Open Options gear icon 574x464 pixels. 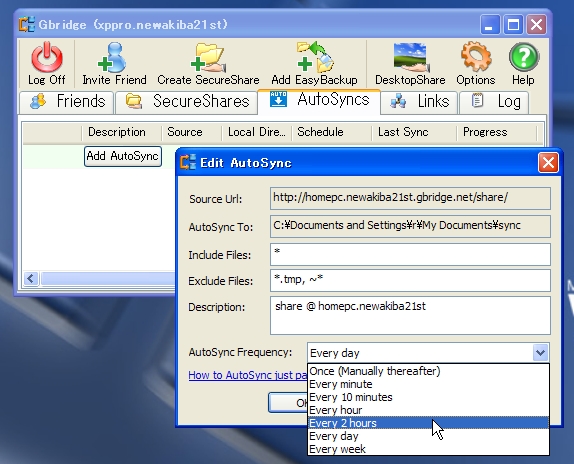(476, 57)
